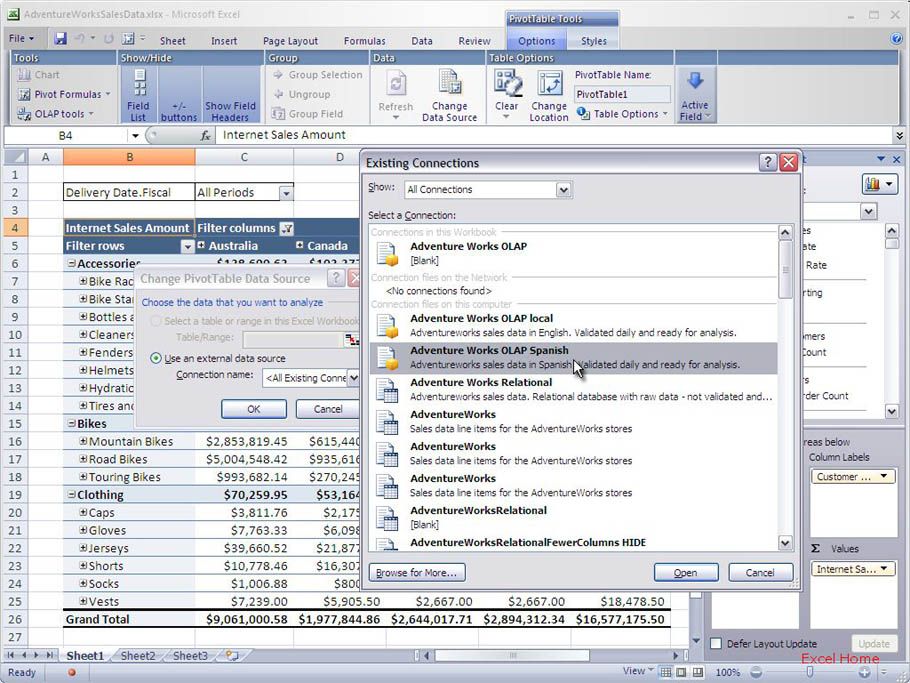Image resolution: width=910 pixels, height=683 pixels.
Task: Click Cancel in Change PivotTable Data Source dialog
Action: [327, 409]
